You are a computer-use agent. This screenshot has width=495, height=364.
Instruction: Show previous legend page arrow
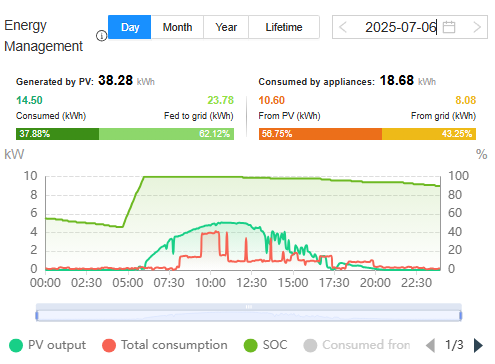pyautogui.click(x=430, y=345)
